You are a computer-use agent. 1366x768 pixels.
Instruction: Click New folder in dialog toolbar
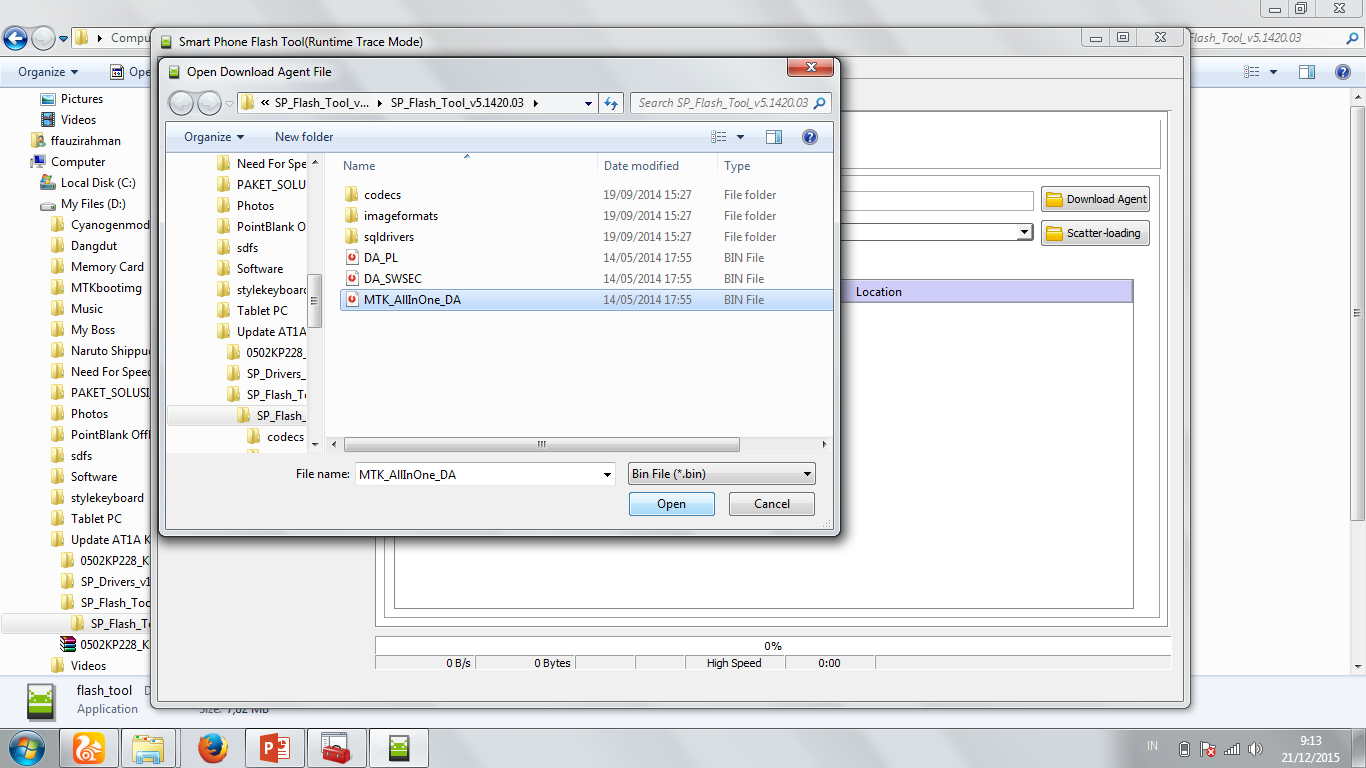tap(304, 137)
